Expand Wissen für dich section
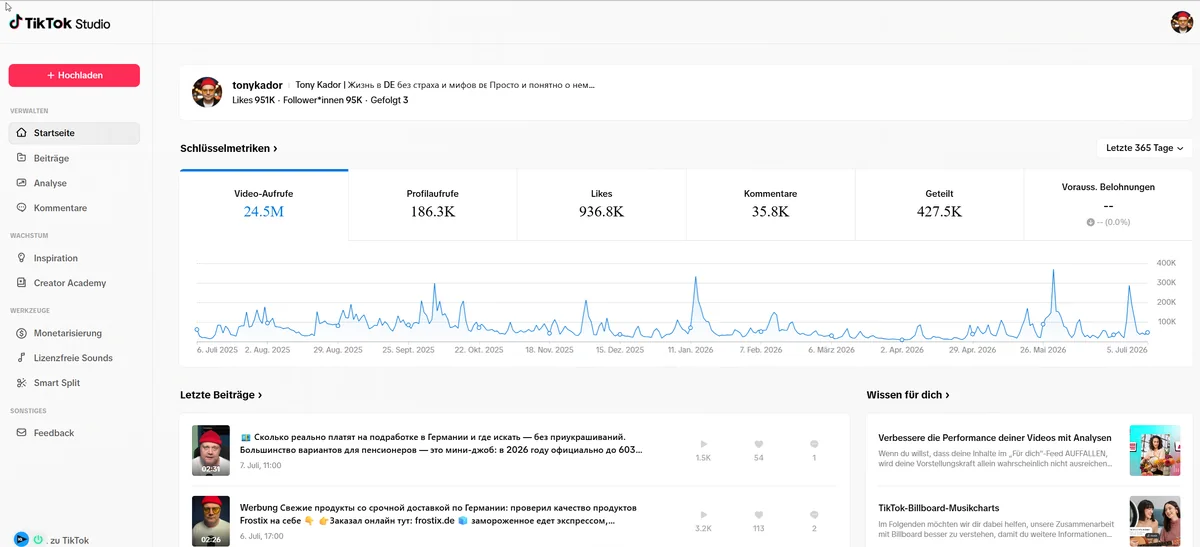Screen dimensions: 1200x547 pyautogui.click(x=908, y=395)
